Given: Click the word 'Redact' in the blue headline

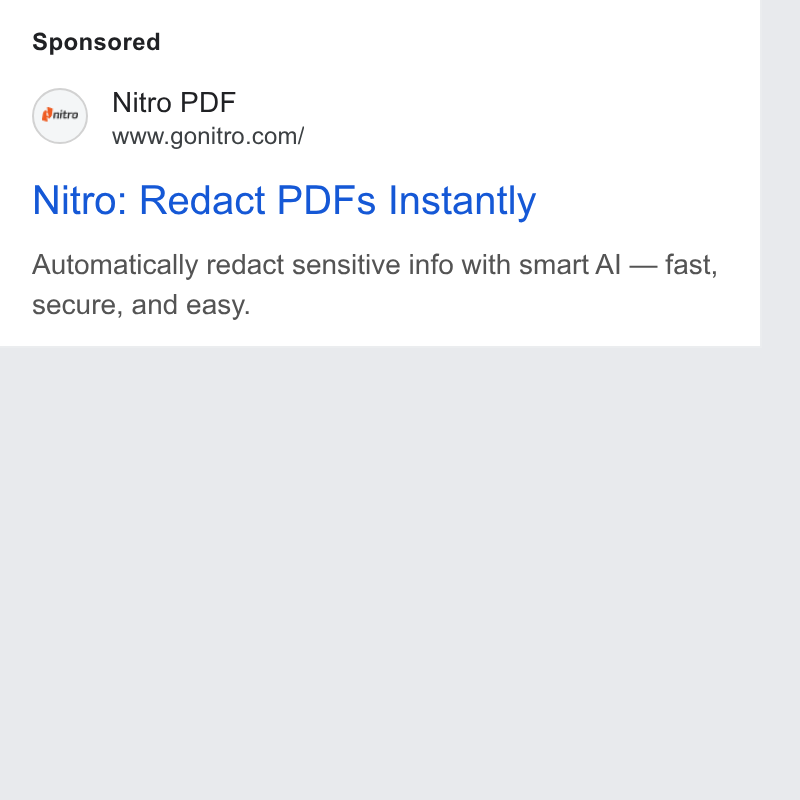Looking at the screenshot, I should 202,200.
